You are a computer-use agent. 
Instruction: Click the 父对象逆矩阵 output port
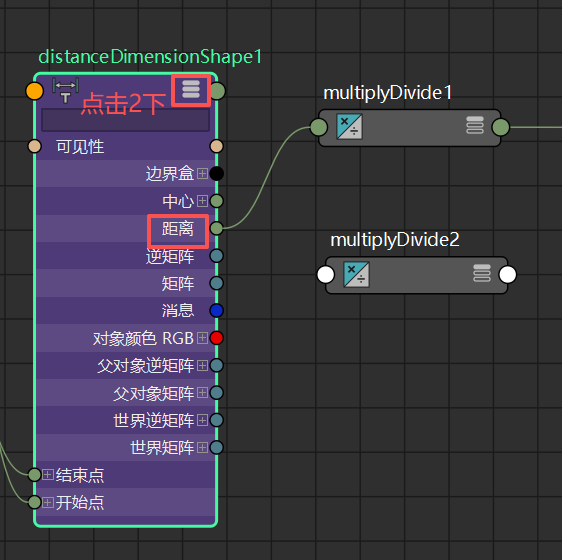pyautogui.click(x=216, y=365)
